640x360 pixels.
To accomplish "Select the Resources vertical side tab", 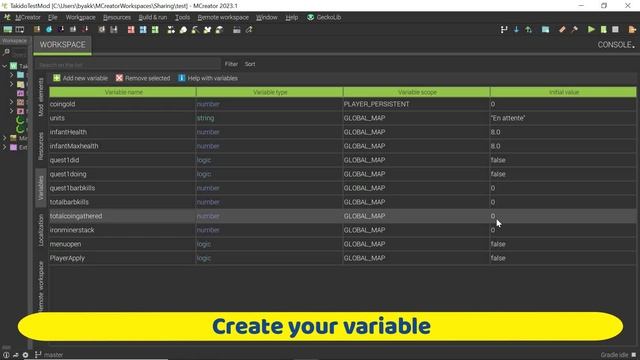I will 41,146.
